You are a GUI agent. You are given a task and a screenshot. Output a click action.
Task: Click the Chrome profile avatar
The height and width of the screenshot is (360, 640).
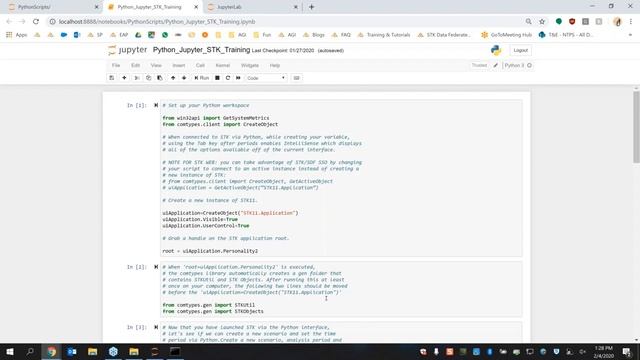617,22
